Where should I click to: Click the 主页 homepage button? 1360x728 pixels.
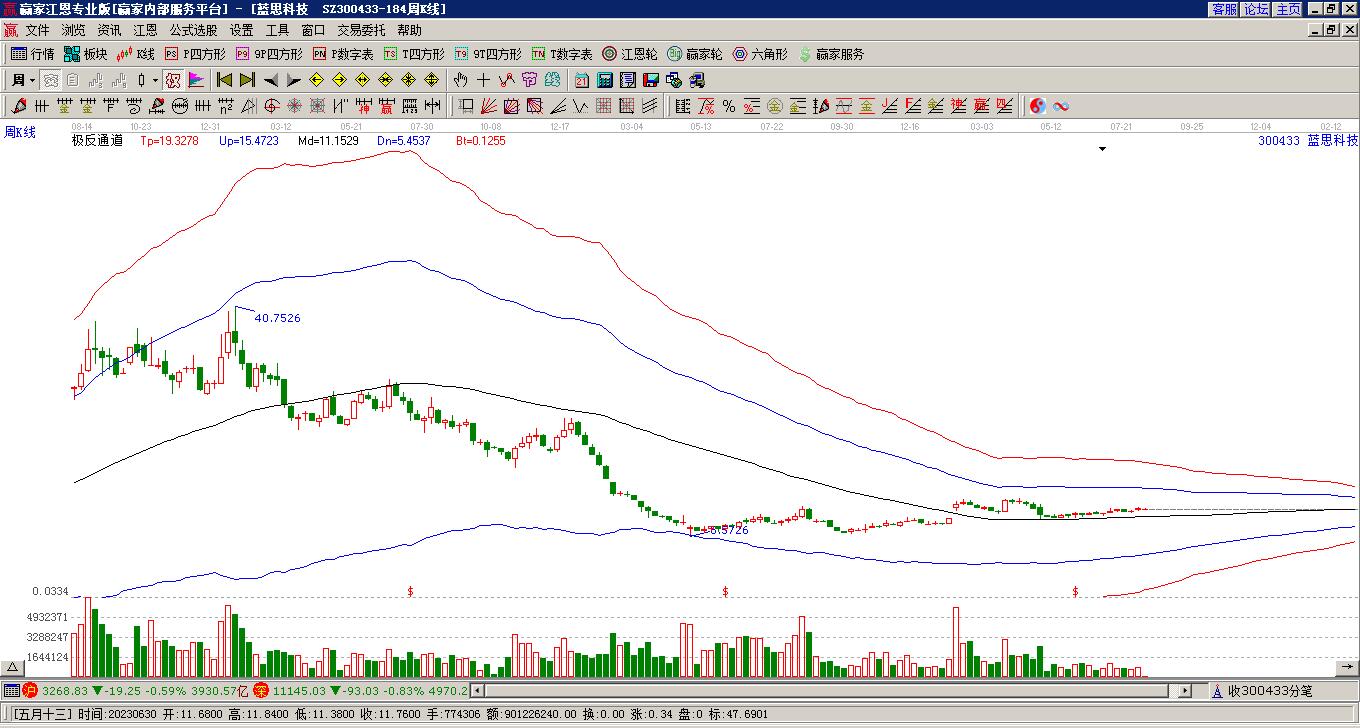[x=1288, y=9]
